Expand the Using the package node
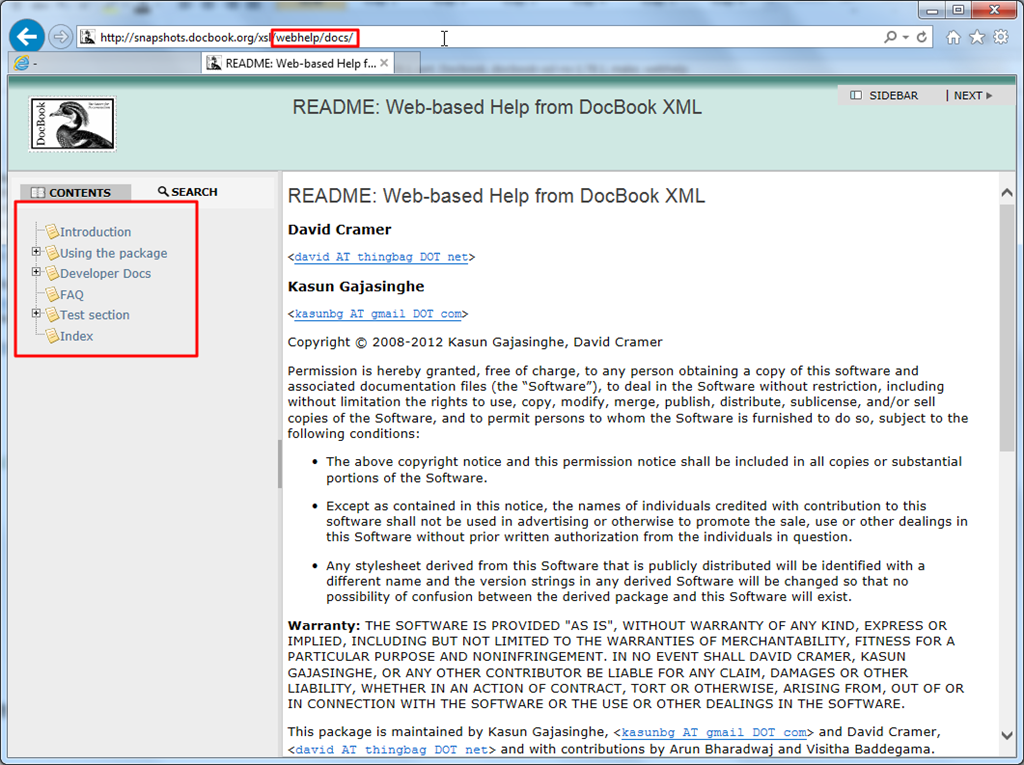 37,252
